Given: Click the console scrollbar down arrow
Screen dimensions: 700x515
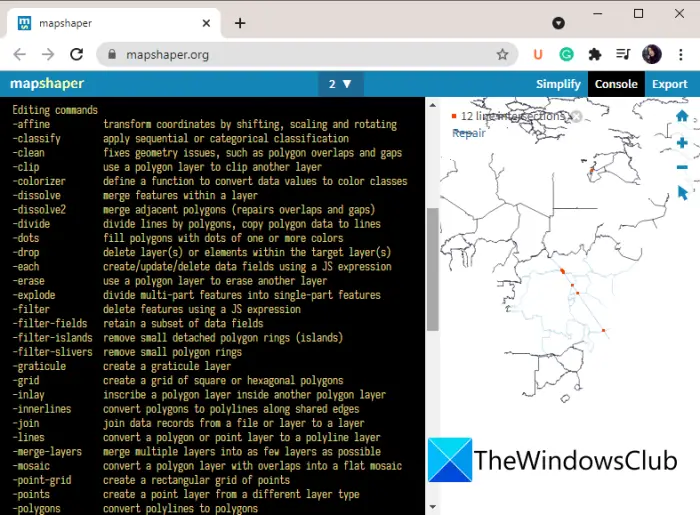Looking at the screenshot, I should (432, 507).
